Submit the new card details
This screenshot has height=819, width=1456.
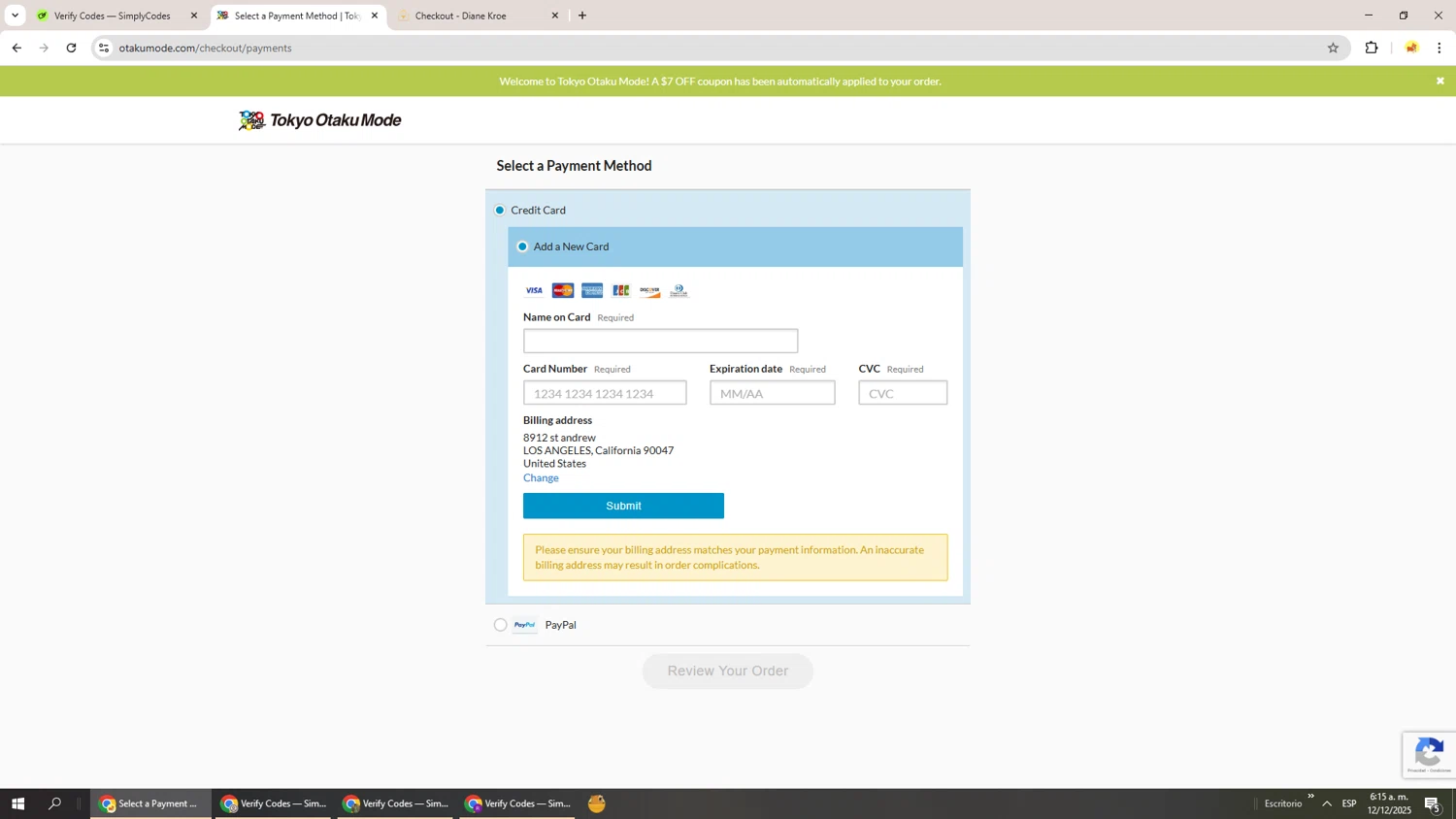[x=623, y=506]
